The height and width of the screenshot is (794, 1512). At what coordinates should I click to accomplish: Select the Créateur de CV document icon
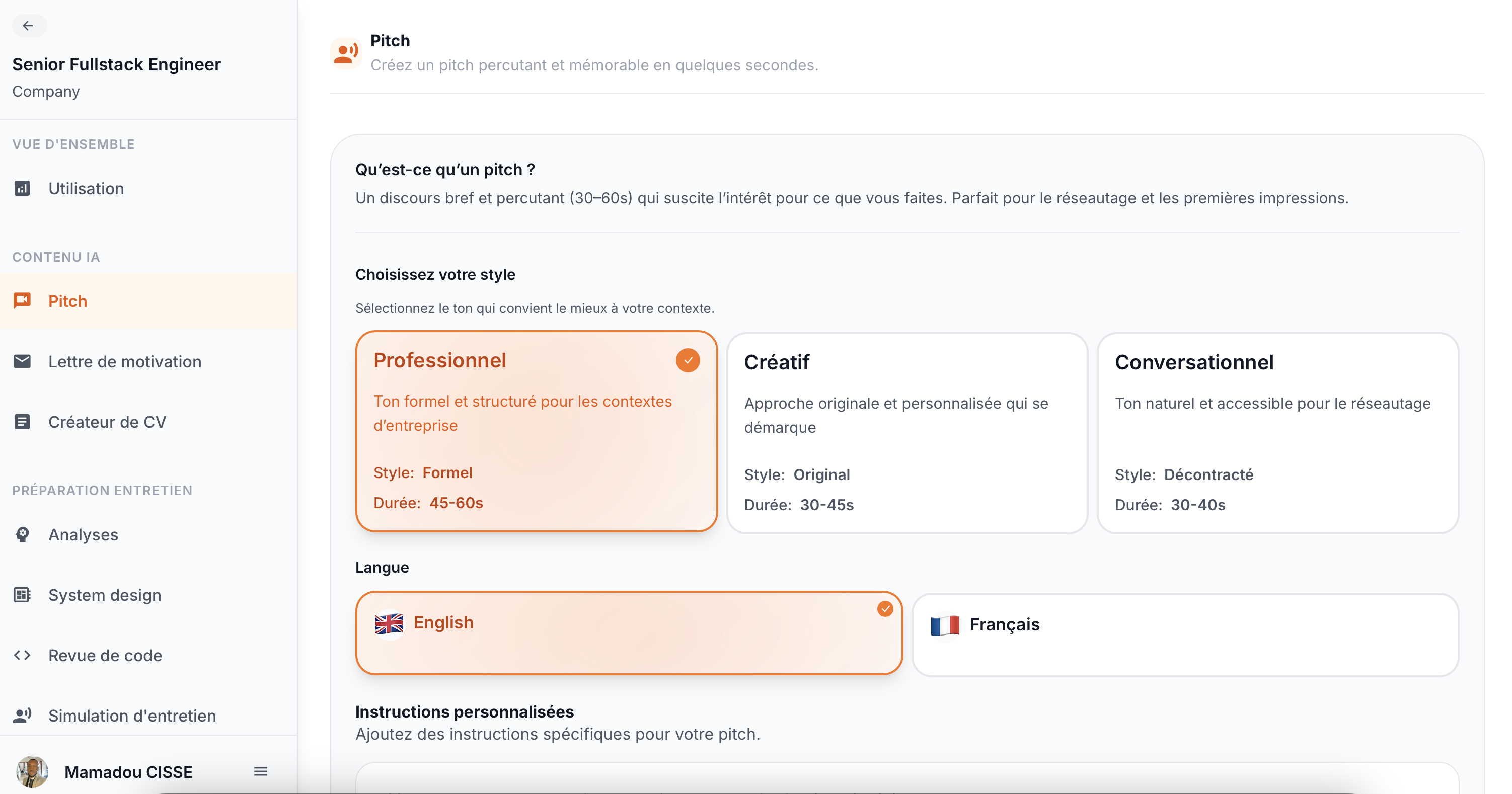[x=22, y=421]
